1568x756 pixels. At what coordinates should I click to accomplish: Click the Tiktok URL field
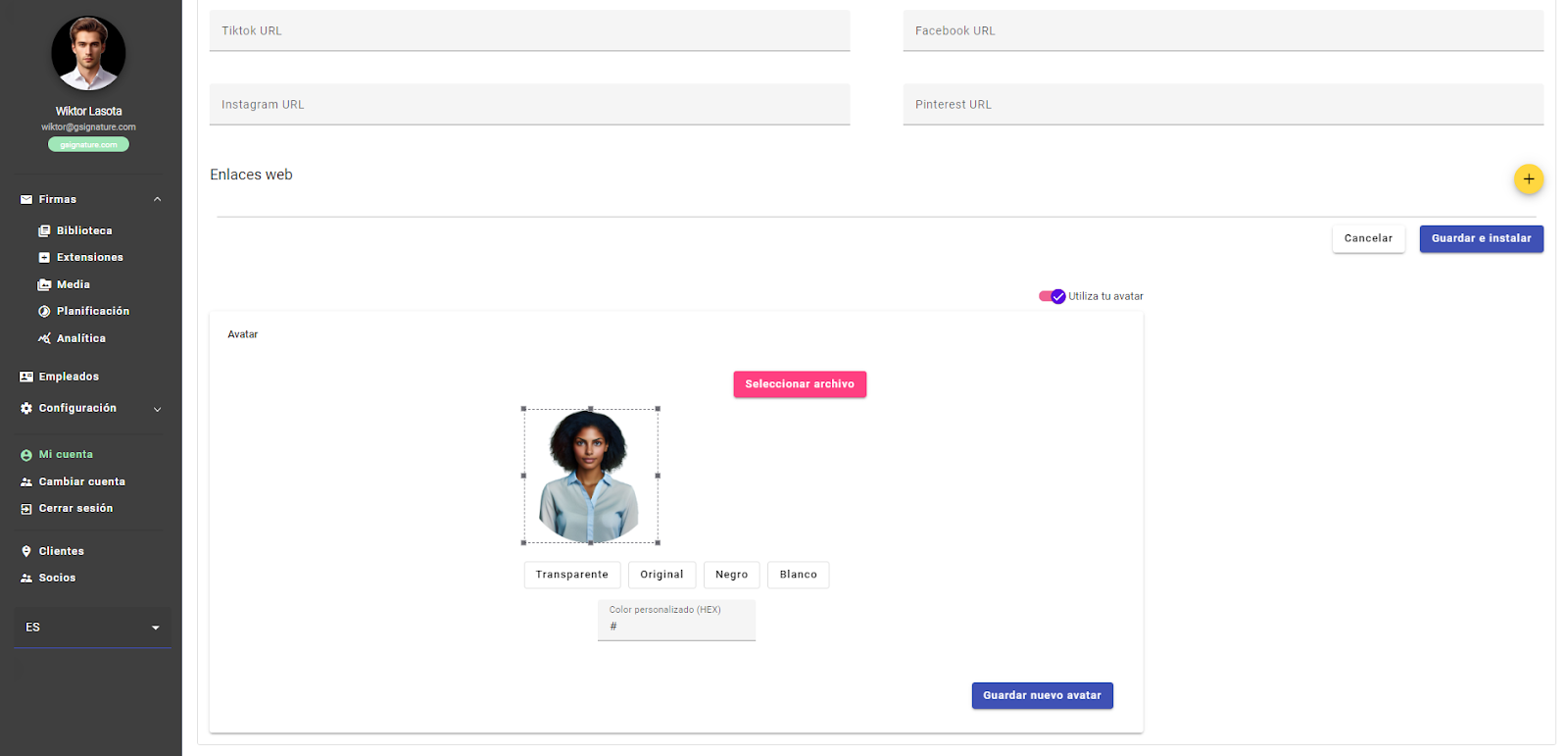click(x=529, y=30)
